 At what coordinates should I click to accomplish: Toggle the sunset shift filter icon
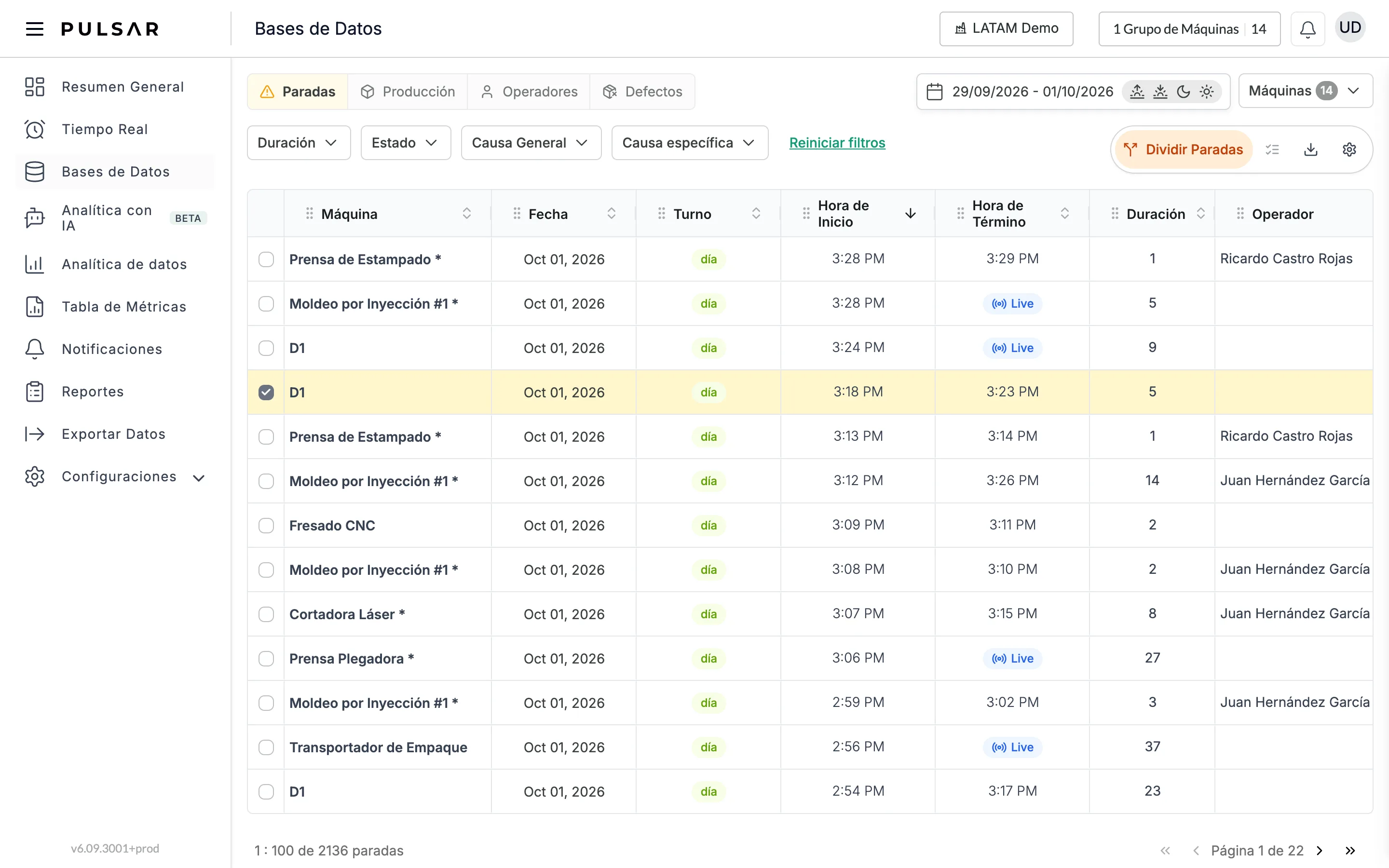[1160, 92]
